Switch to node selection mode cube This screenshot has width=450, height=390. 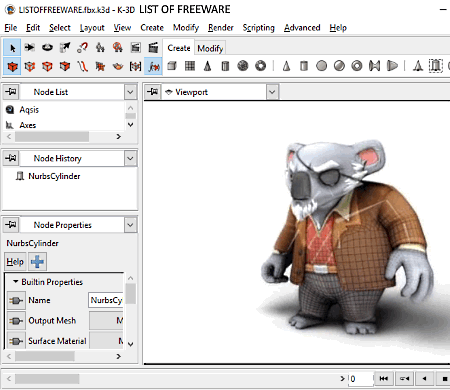tap(12, 66)
